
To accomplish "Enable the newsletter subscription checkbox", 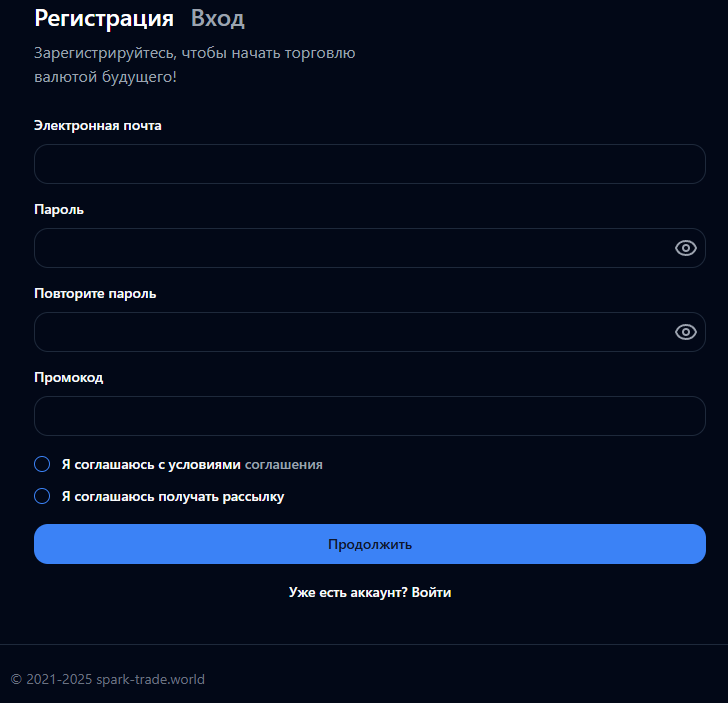I will click(x=42, y=496).
